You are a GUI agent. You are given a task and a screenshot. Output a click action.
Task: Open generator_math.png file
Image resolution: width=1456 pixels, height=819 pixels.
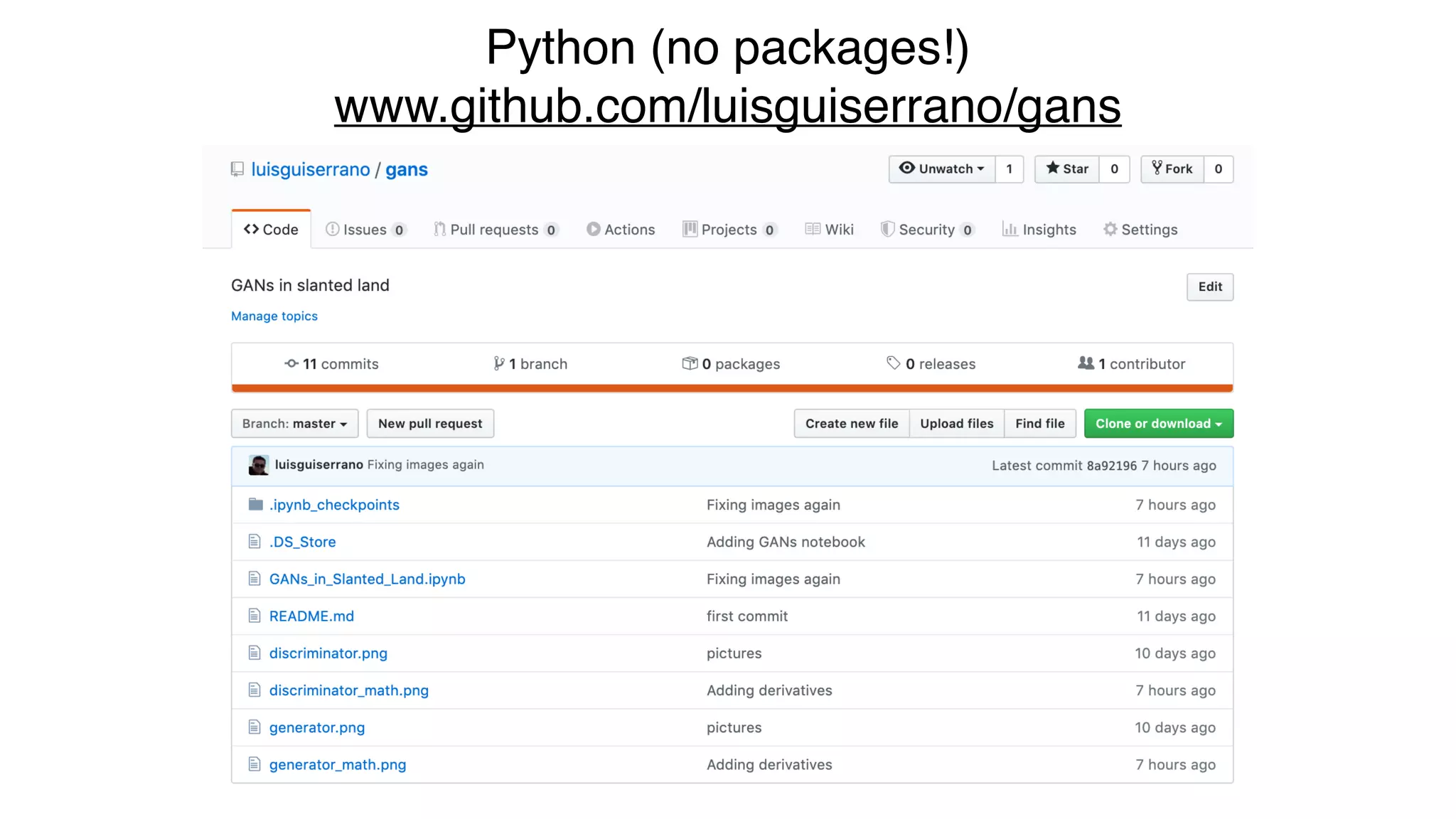[338, 765]
